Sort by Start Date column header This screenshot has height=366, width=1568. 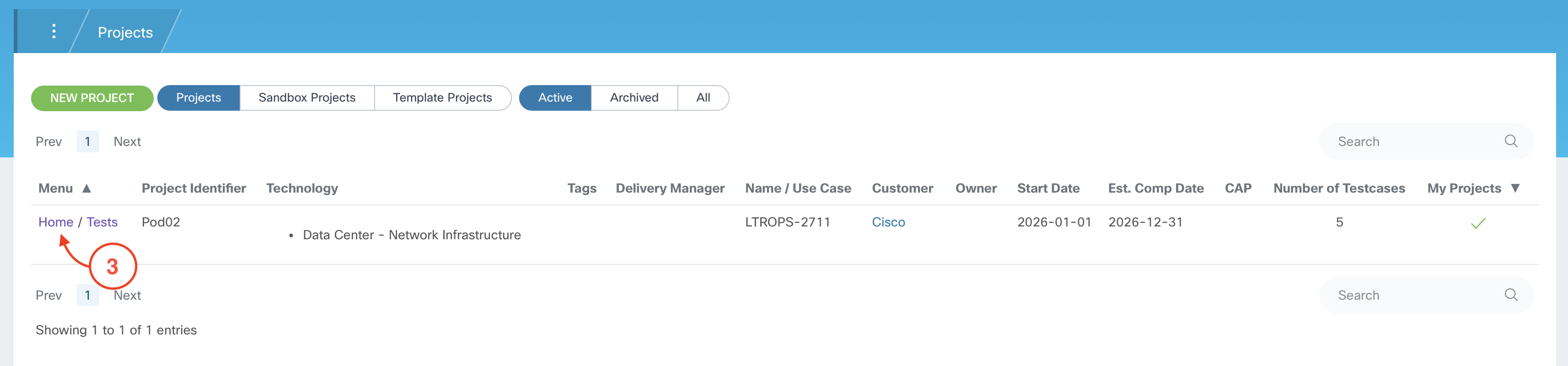pos(1047,189)
